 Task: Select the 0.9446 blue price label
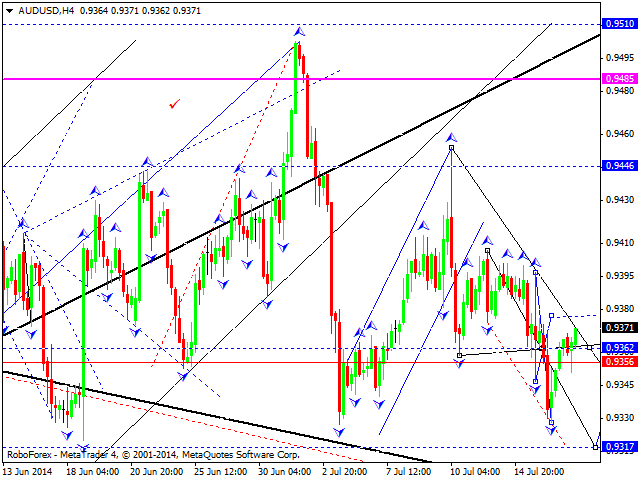pyautogui.click(x=620, y=166)
